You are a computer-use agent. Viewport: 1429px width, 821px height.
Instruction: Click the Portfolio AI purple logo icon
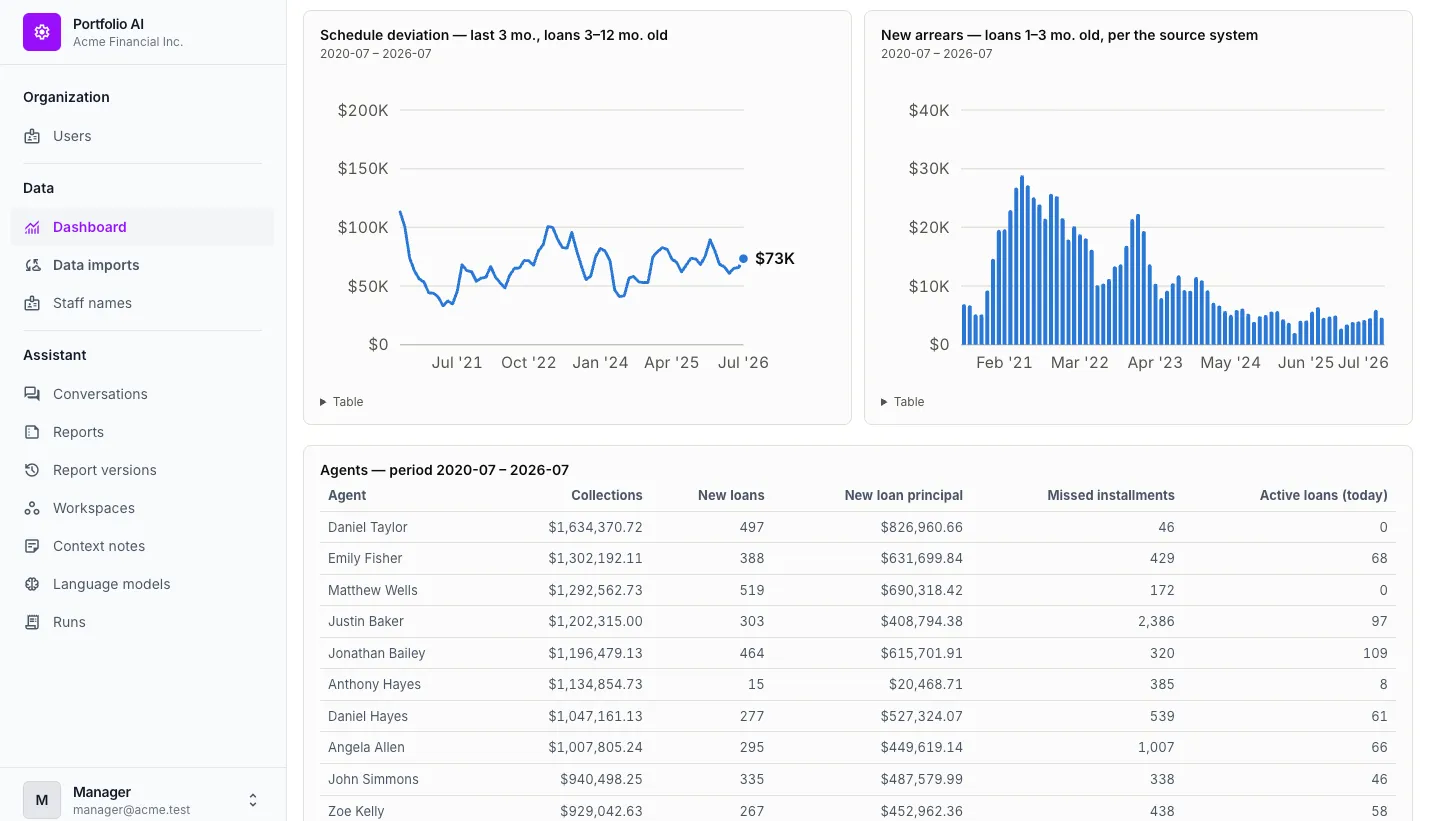(x=42, y=32)
